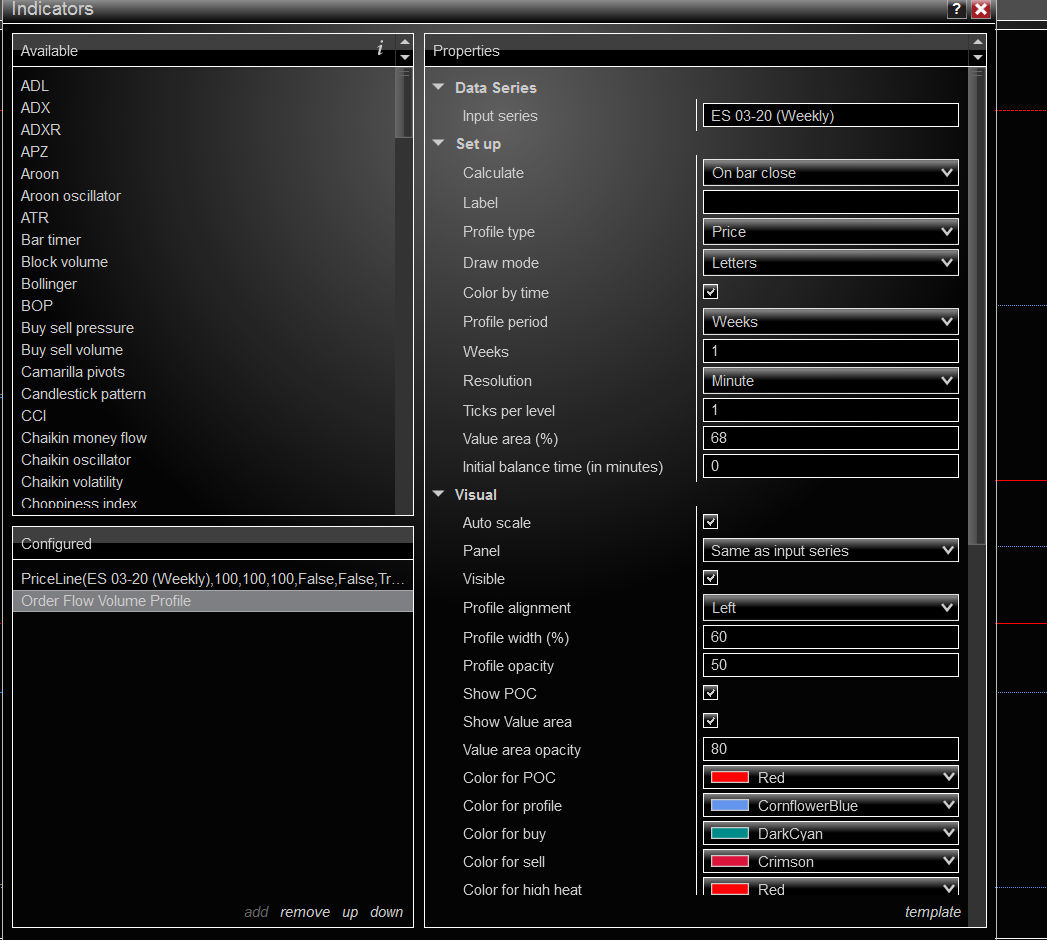
Task: Open the Draw mode dropdown
Action: coord(831,263)
